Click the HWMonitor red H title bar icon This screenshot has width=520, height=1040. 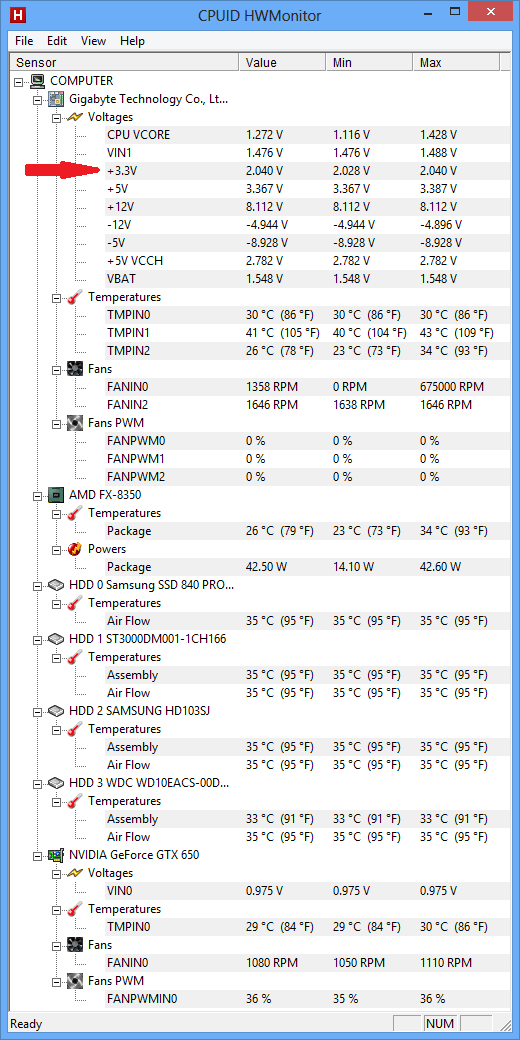pos(15,15)
